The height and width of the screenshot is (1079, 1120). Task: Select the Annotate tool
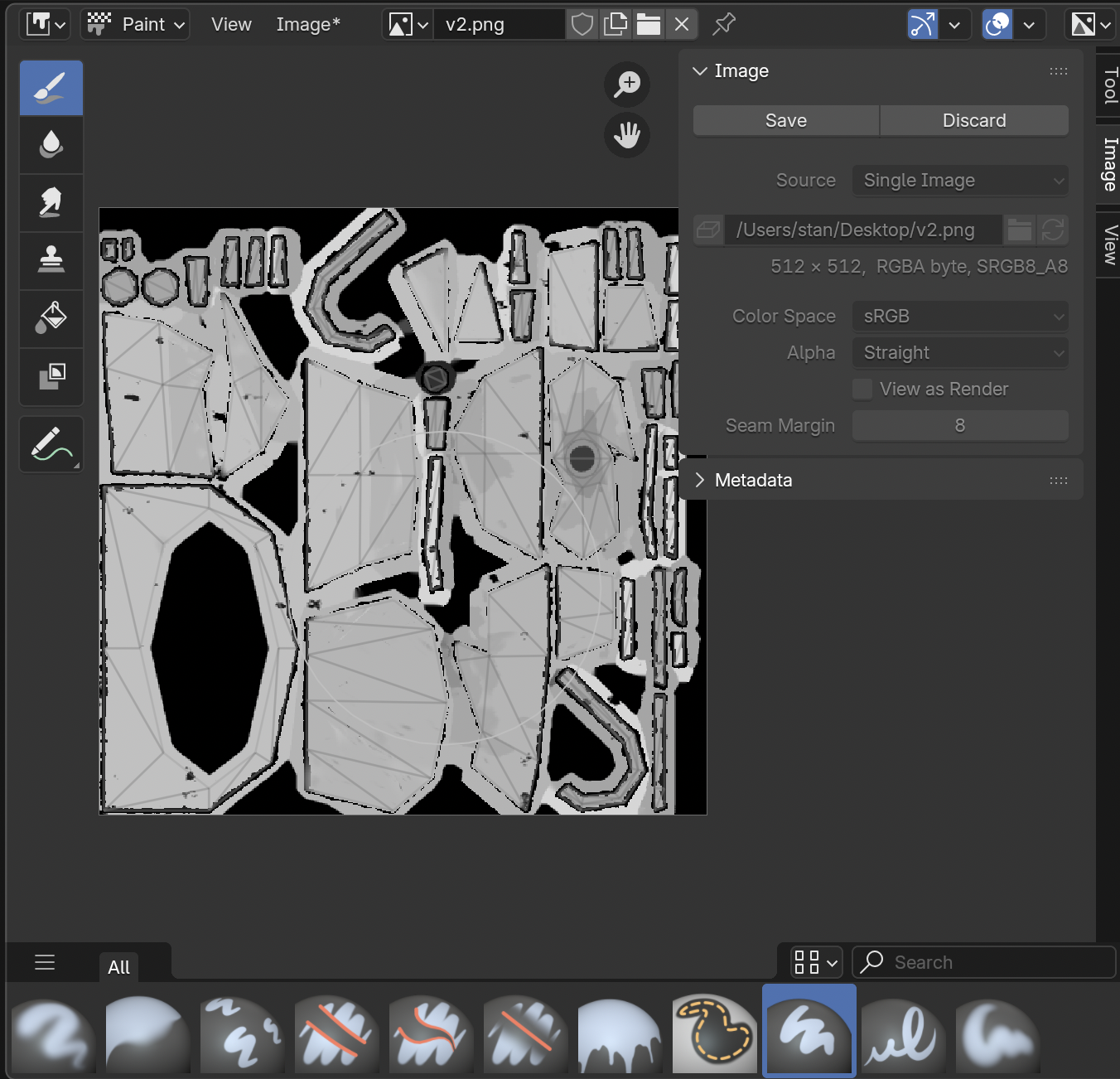[51, 444]
